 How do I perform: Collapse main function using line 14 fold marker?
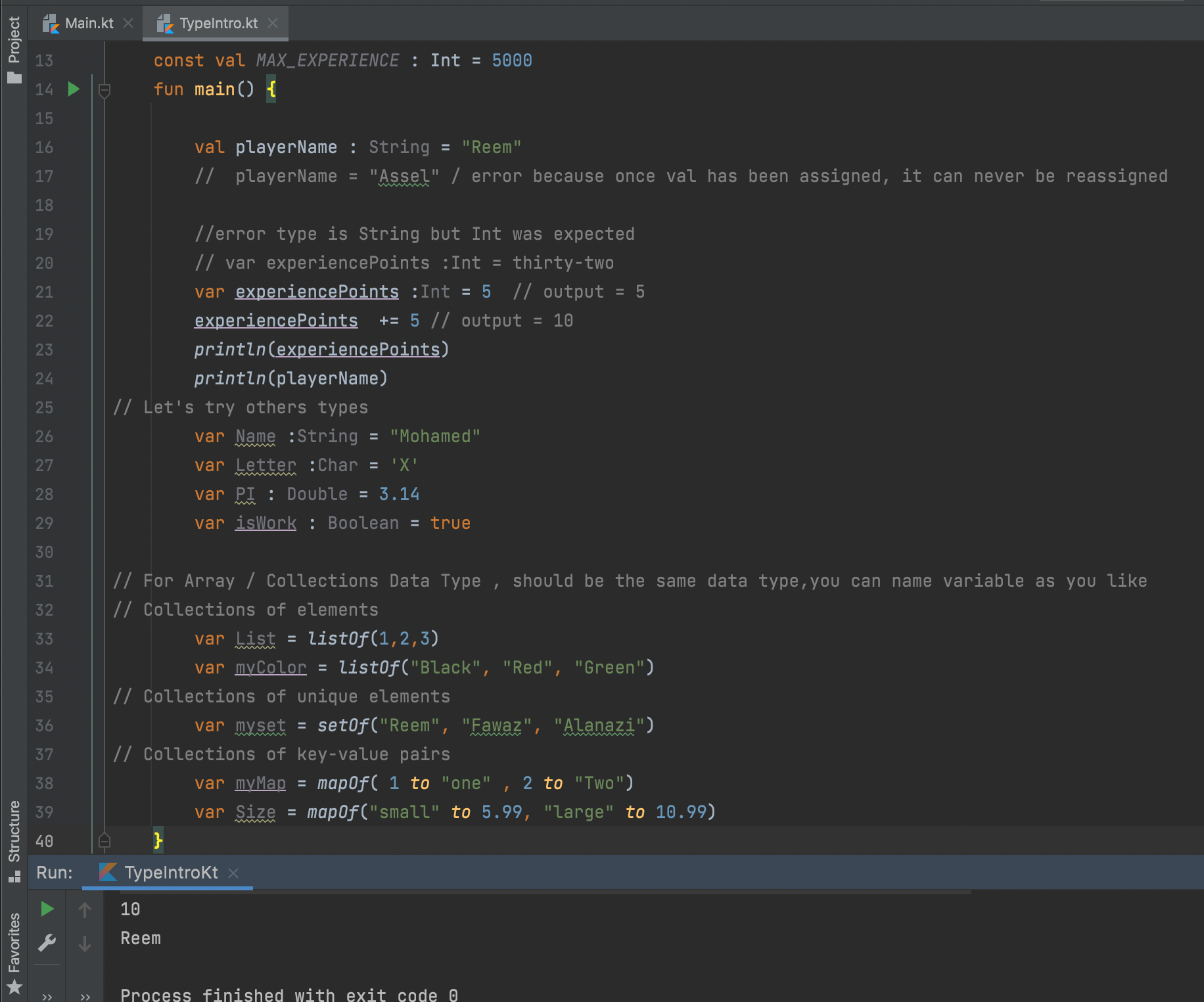(x=104, y=91)
